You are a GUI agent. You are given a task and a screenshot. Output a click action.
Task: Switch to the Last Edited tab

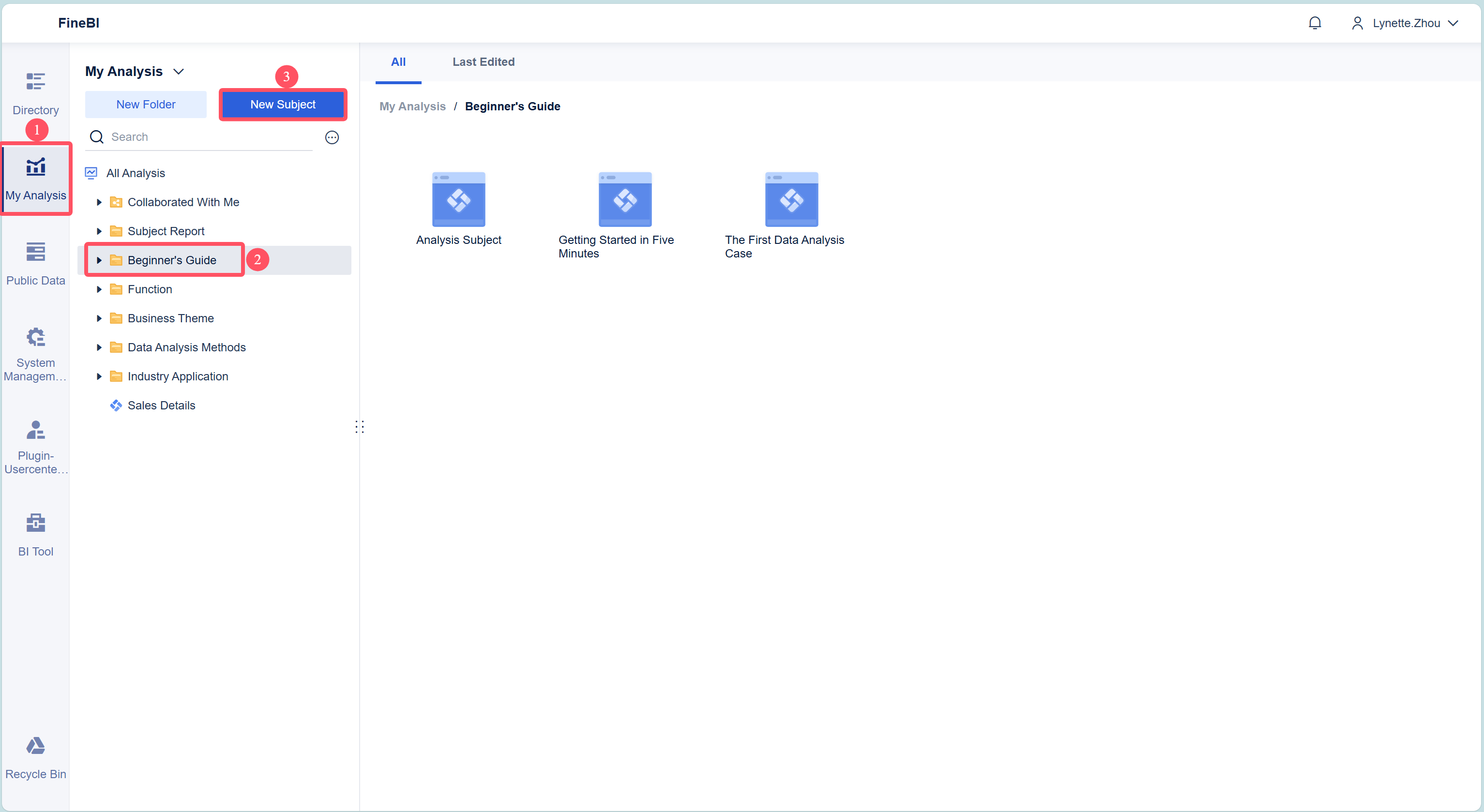[x=483, y=61]
